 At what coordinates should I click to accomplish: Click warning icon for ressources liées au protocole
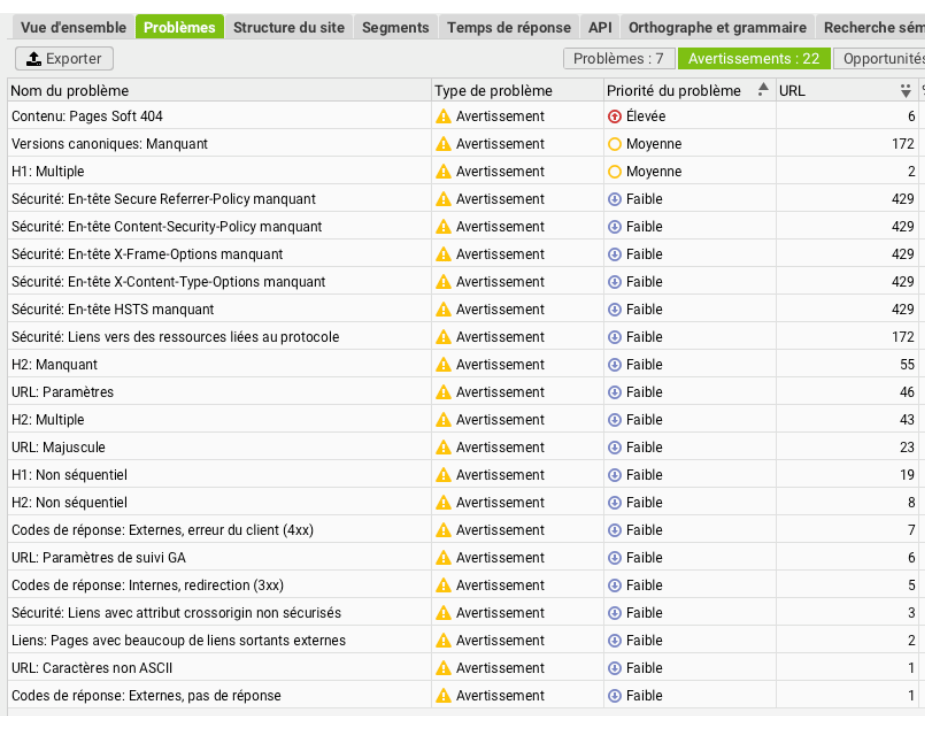[x=443, y=337]
